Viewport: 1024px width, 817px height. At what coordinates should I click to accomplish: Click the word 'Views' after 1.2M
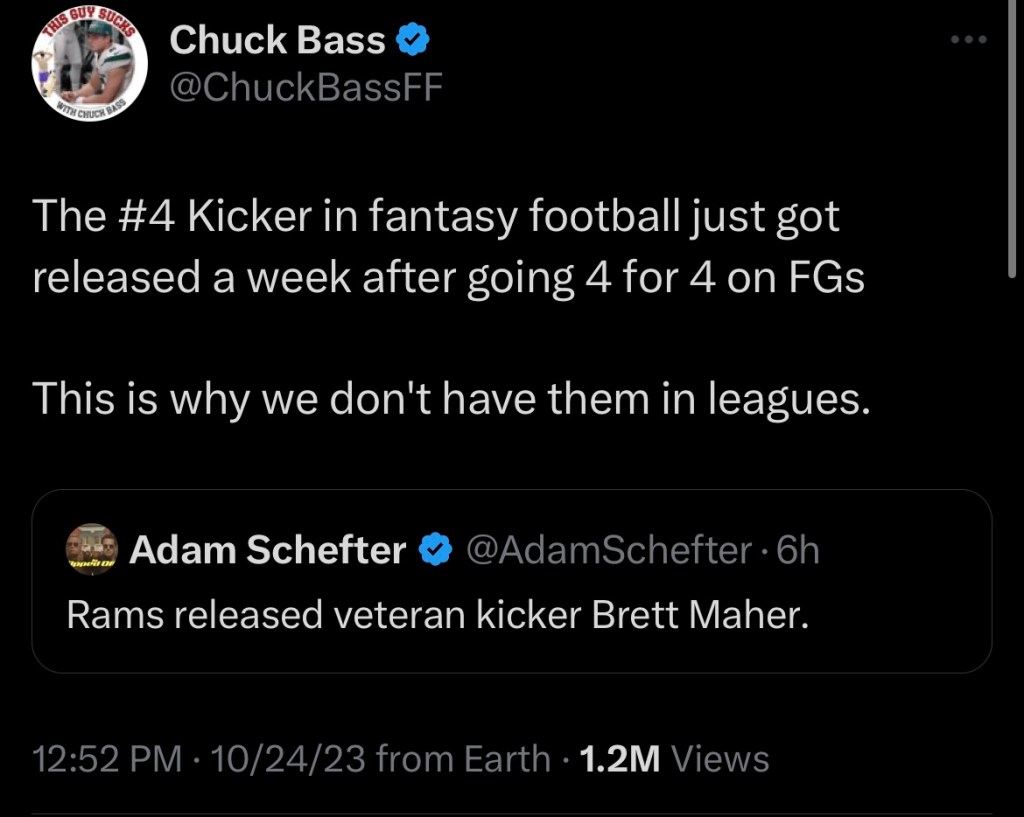click(720, 758)
